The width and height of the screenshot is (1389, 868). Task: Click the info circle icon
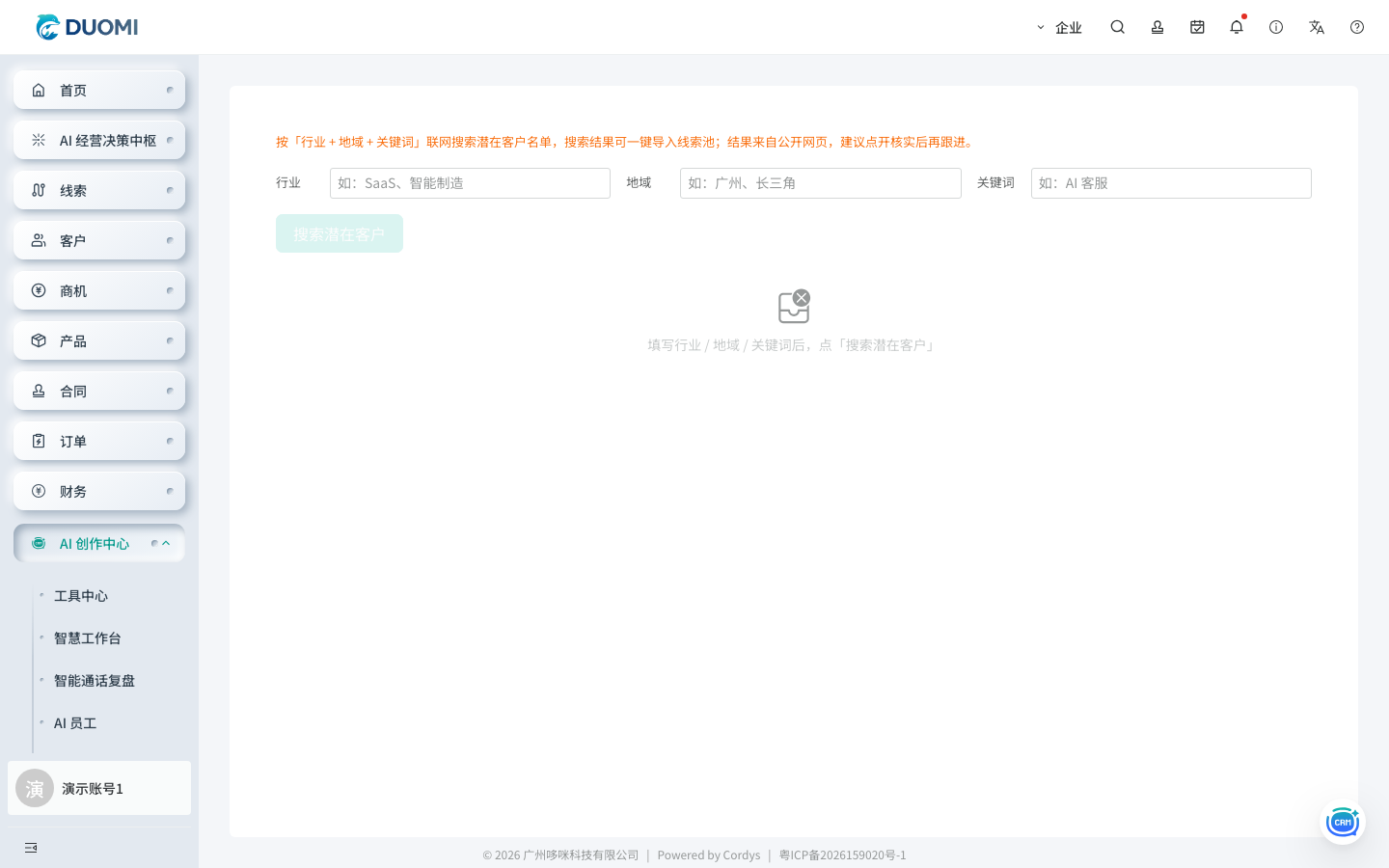point(1276,27)
